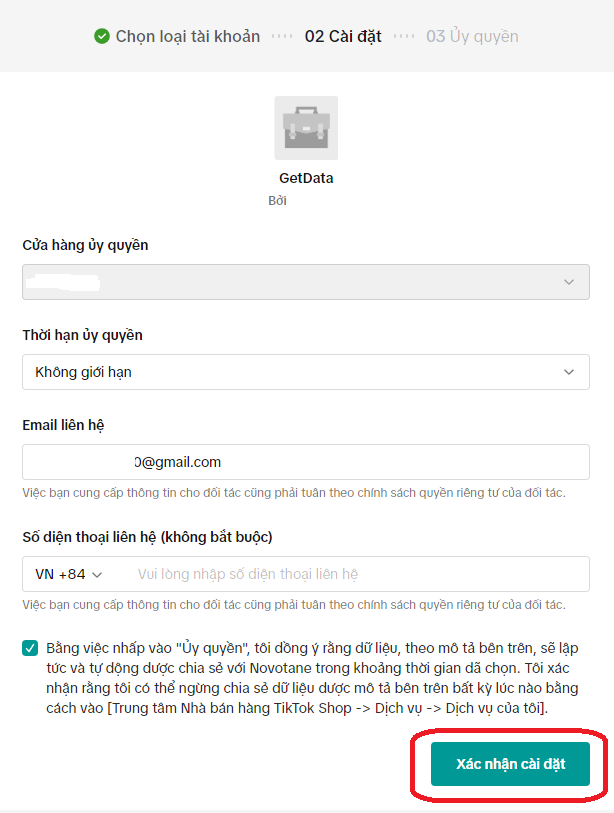Click the Thời hạn ủy quyền label
The width and height of the screenshot is (614, 813).
click(x=82, y=335)
